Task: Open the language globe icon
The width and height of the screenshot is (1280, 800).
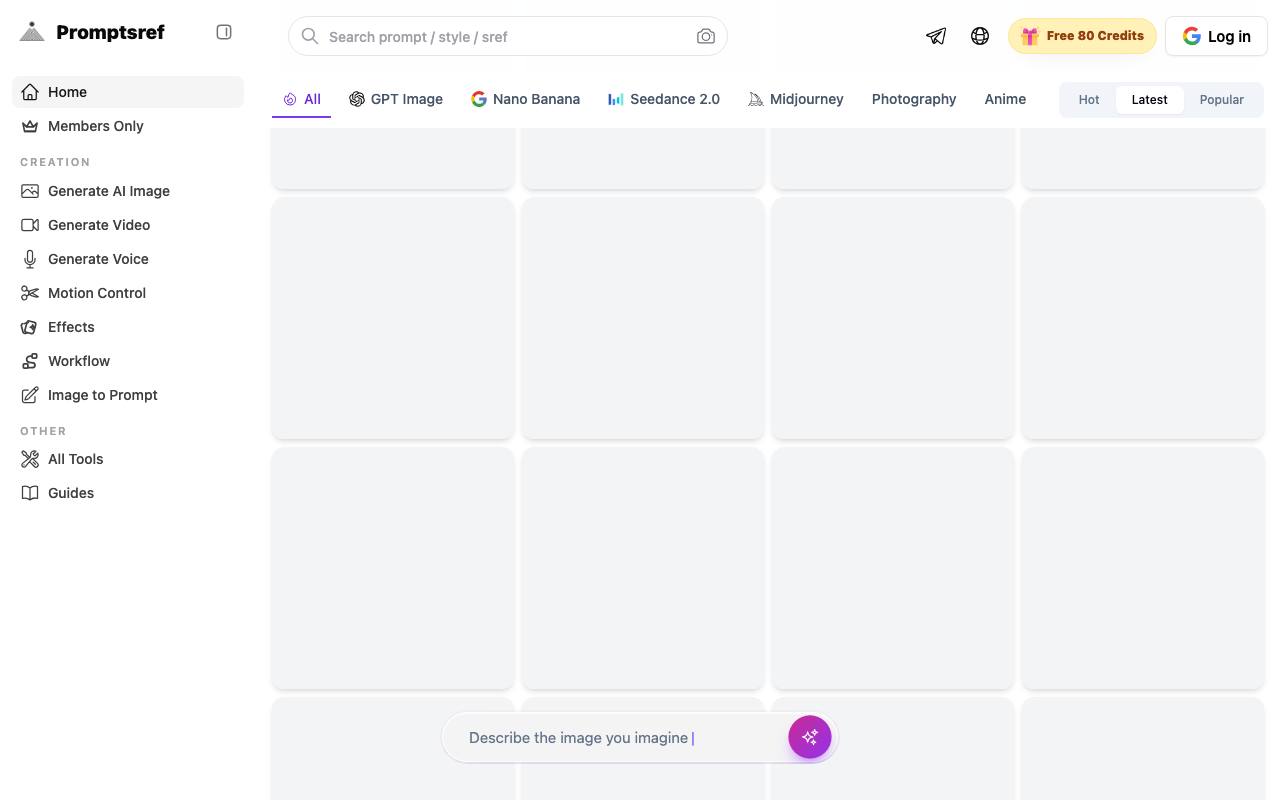Action: 980,36
